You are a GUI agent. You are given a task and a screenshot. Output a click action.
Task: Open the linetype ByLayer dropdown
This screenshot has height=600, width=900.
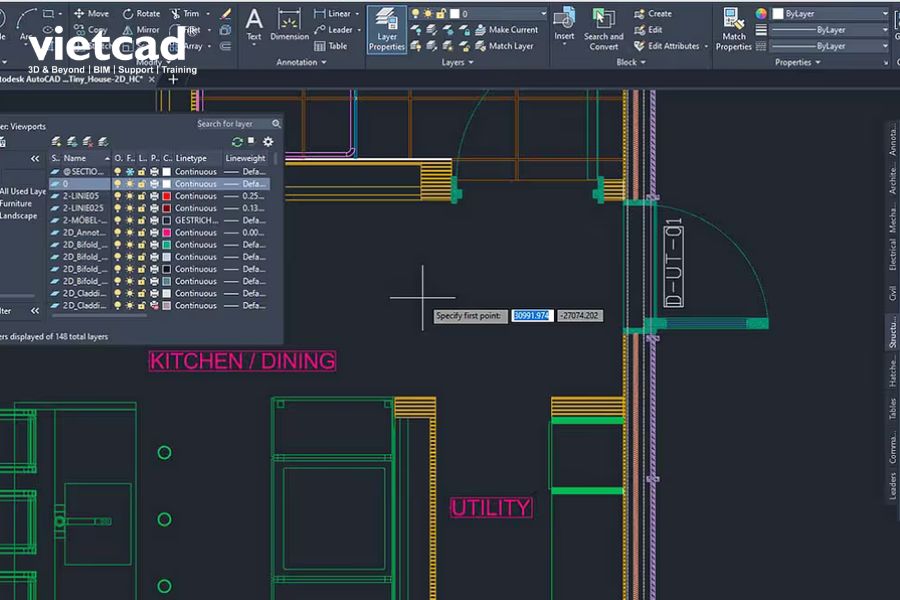click(886, 46)
